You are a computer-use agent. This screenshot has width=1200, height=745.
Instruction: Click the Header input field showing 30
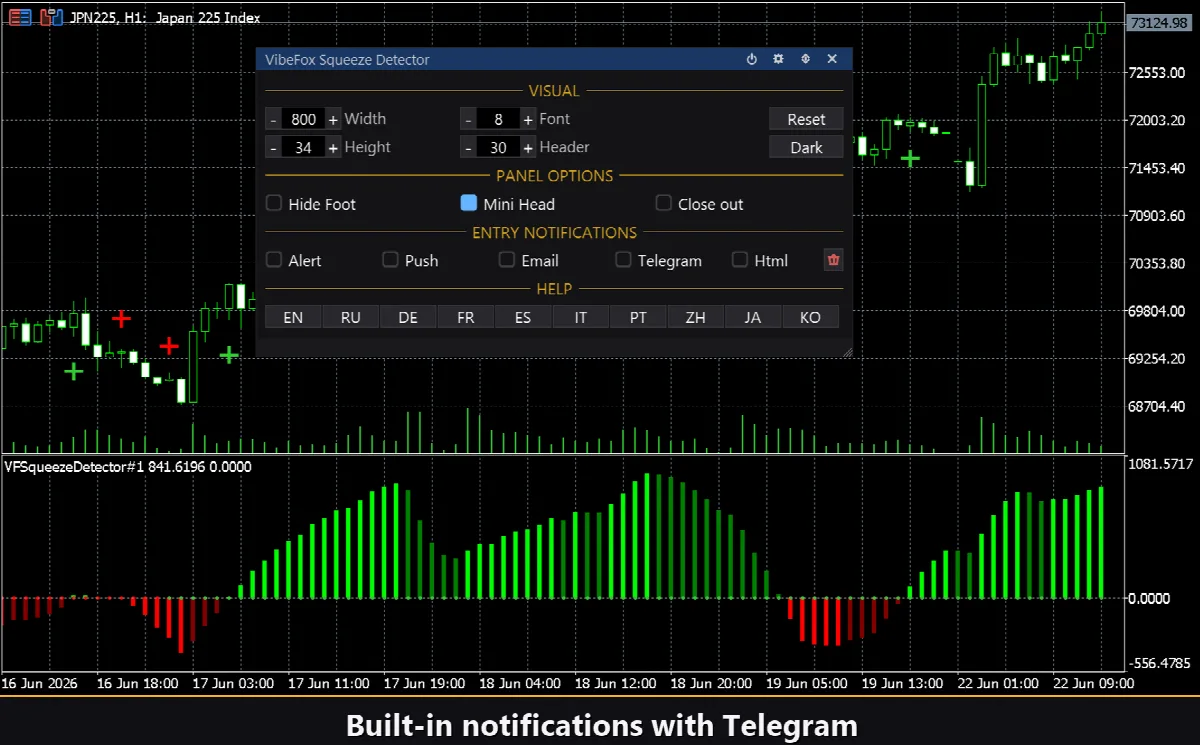[498, 148]
